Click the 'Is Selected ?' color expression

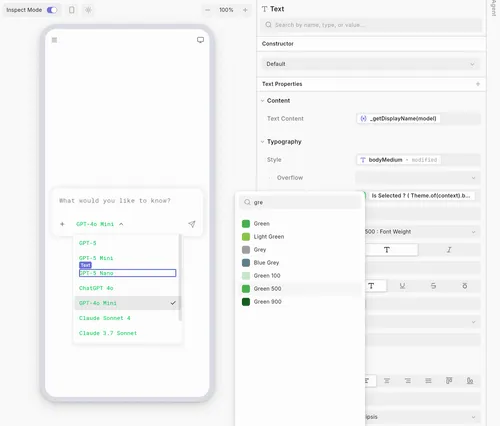[x=422, y=196]
